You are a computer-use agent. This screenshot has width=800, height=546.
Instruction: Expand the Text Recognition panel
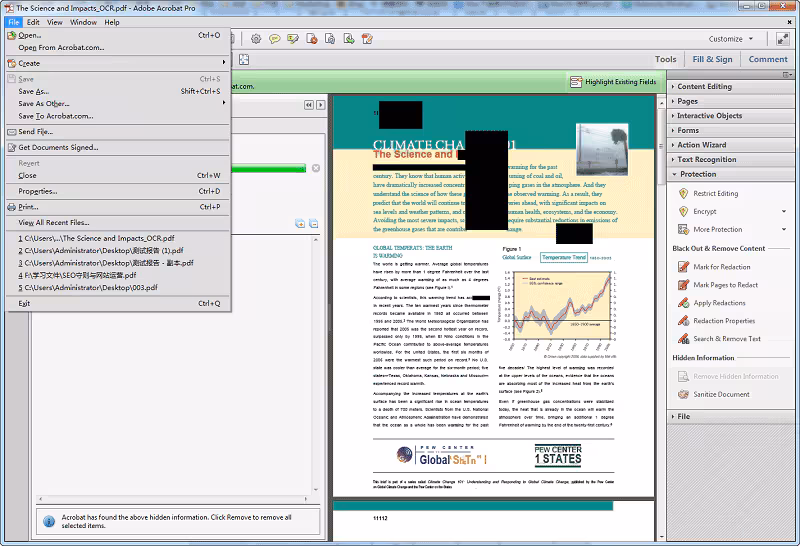(x=731, y=159)
